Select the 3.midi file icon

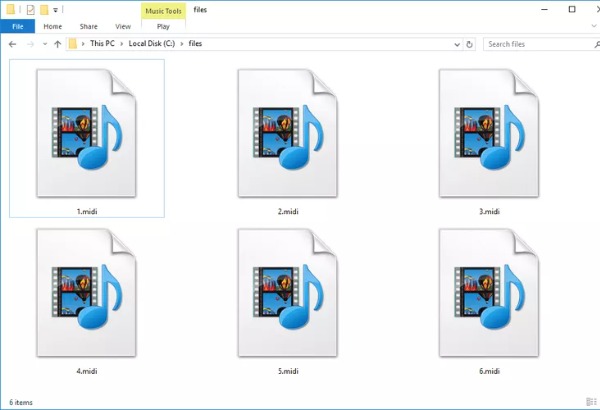pos(489,133)
